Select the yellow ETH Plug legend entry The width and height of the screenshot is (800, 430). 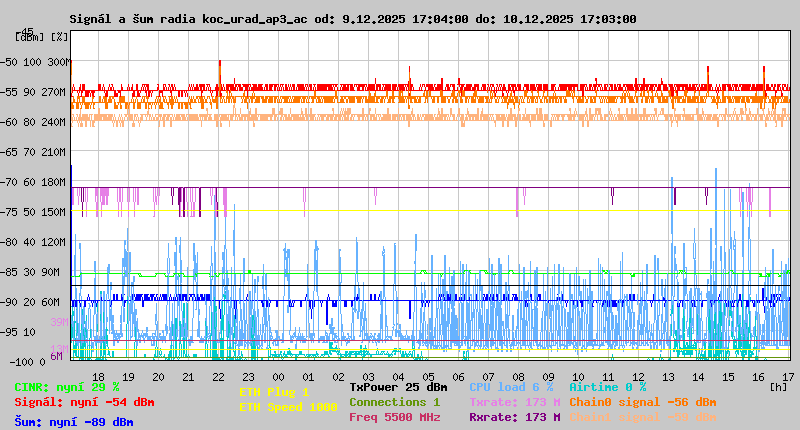pyautogui.click(x=274, y=393)
